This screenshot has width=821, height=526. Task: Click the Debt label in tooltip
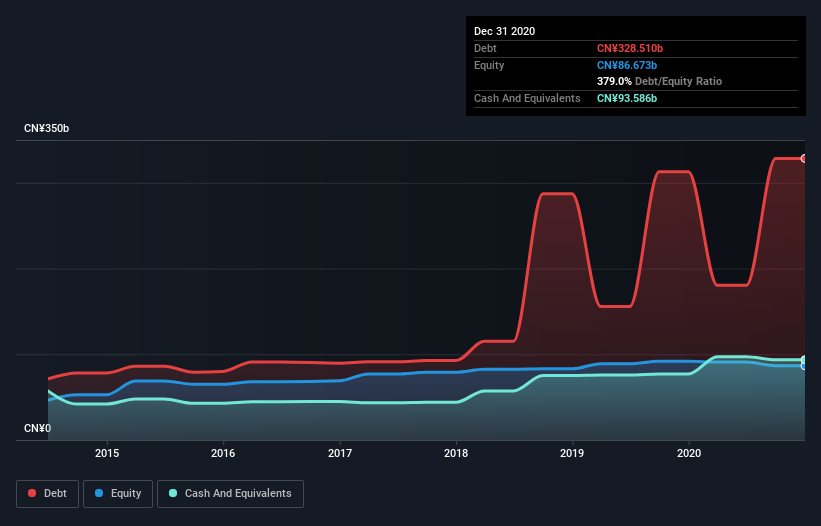click(x=485, y=48)
